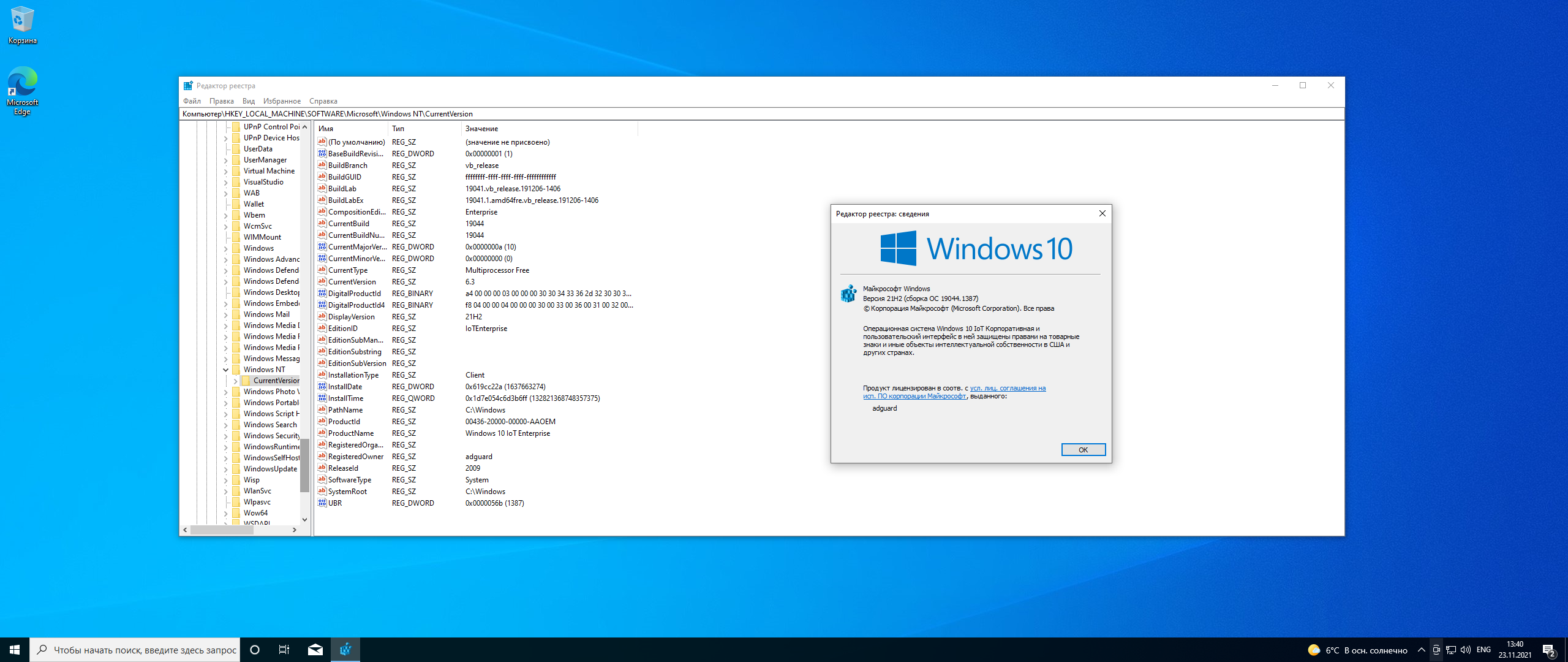This screenshot has height=662, width=1568.
Task: Click the registry cube icon in About dialog
Action: [848, 294]
